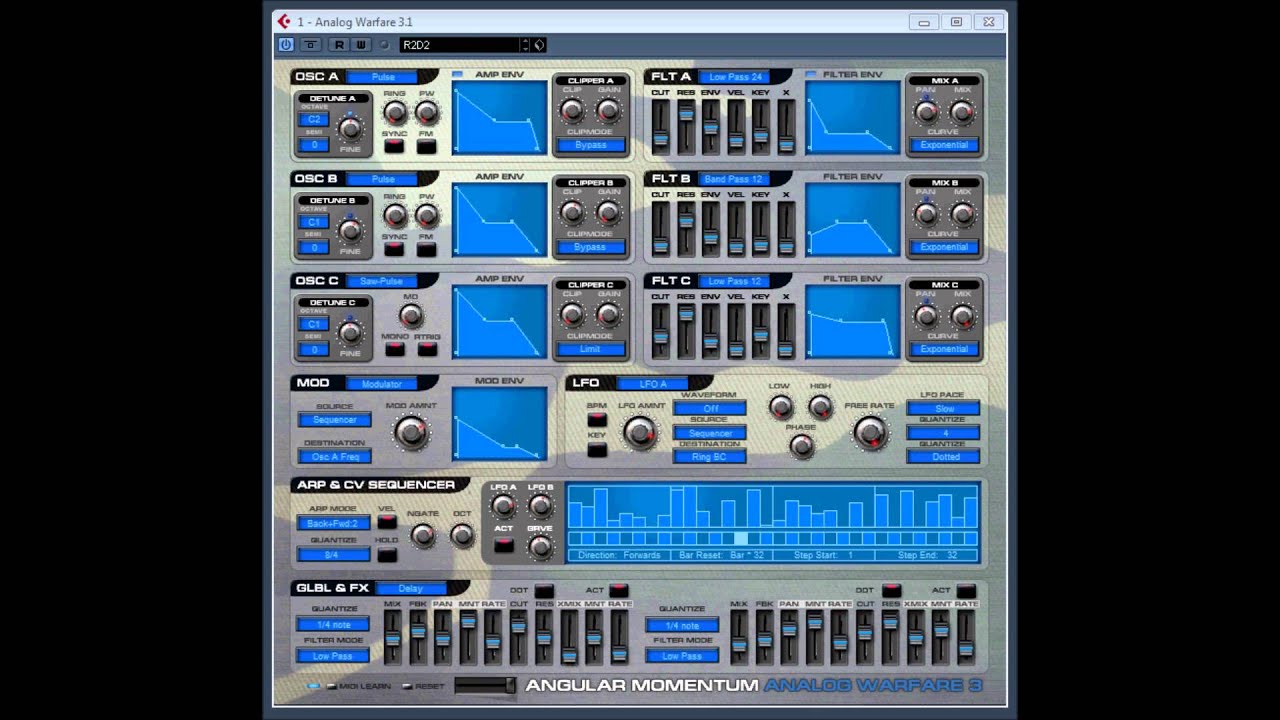This screenshot has height=720, width=1280.
Task: Toggle the arpeggiator VEL button
Action: point(387,522)
